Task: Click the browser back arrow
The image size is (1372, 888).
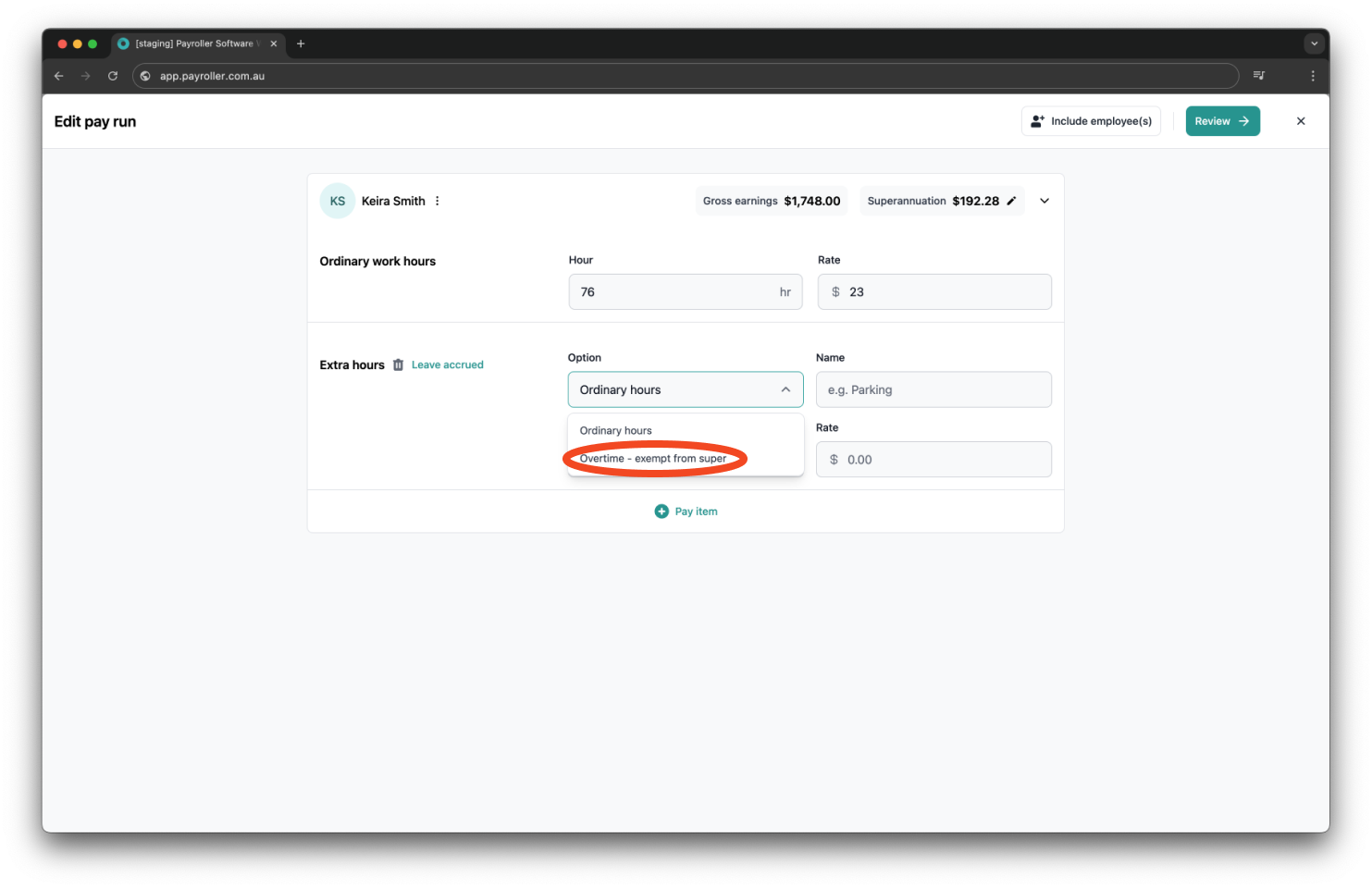Action: pos(58,76)
